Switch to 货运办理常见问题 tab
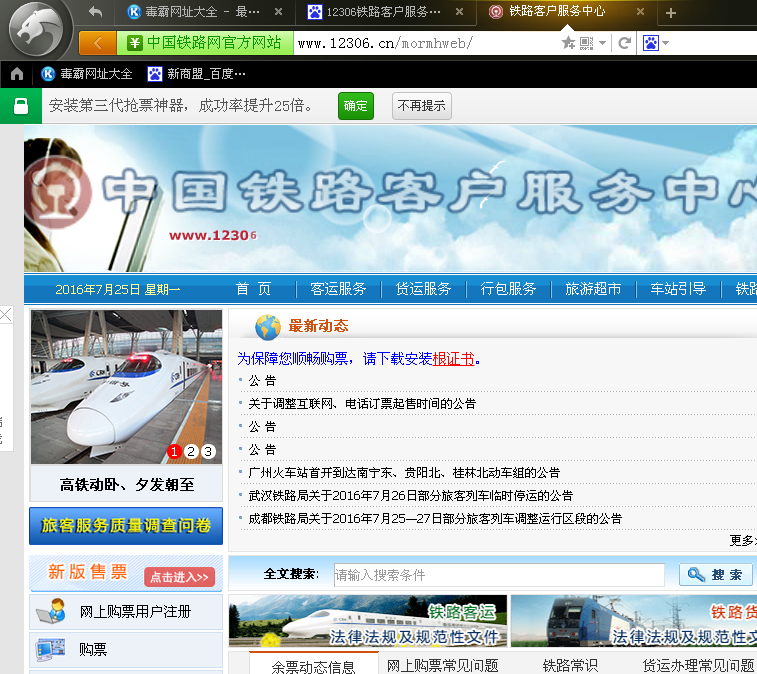This screenshot has width=757, height=674. pyautogui.click(x=699, y=665)
